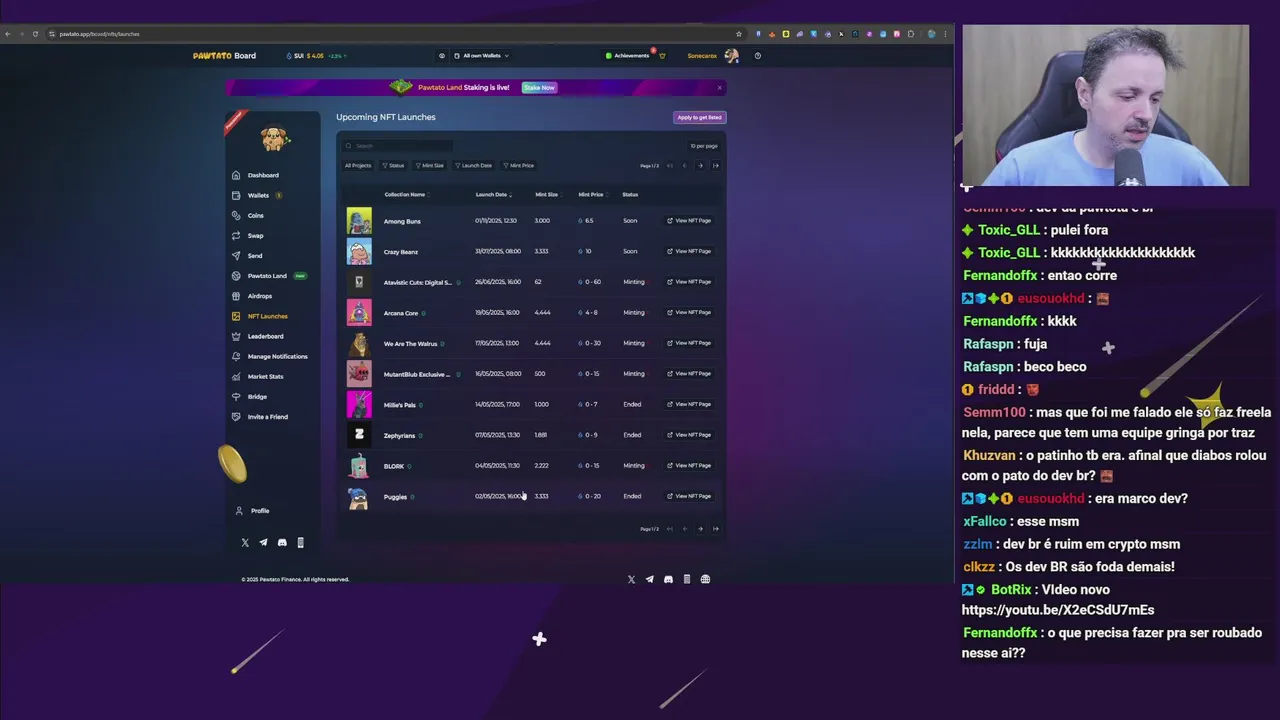Viewport: 1280px width, 720px height.
Task: Open the Mint Size filter dropdown
Action: tap(429, 166)
